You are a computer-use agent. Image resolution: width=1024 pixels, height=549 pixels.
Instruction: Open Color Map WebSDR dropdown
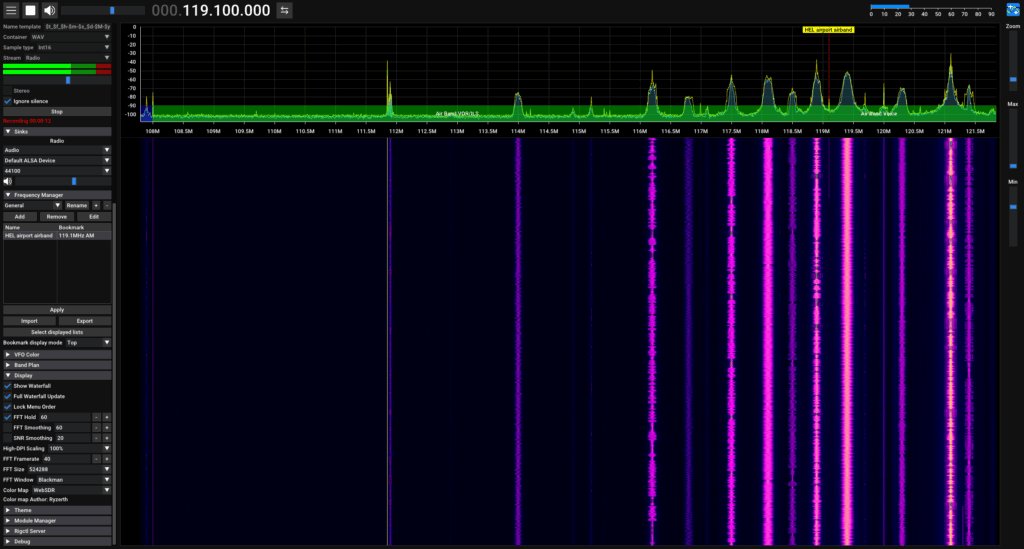(71, 491)
